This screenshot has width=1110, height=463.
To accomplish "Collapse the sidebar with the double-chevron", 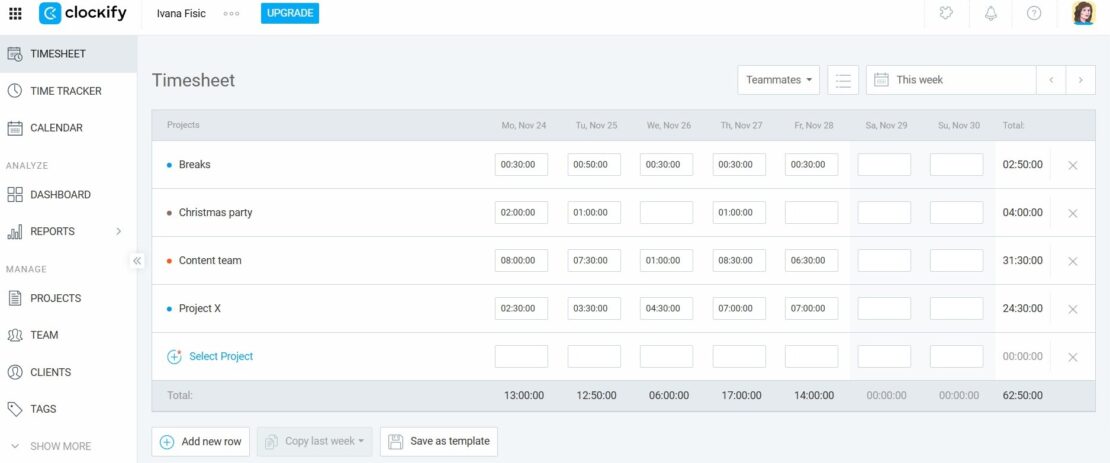I will tap(137, 261).
